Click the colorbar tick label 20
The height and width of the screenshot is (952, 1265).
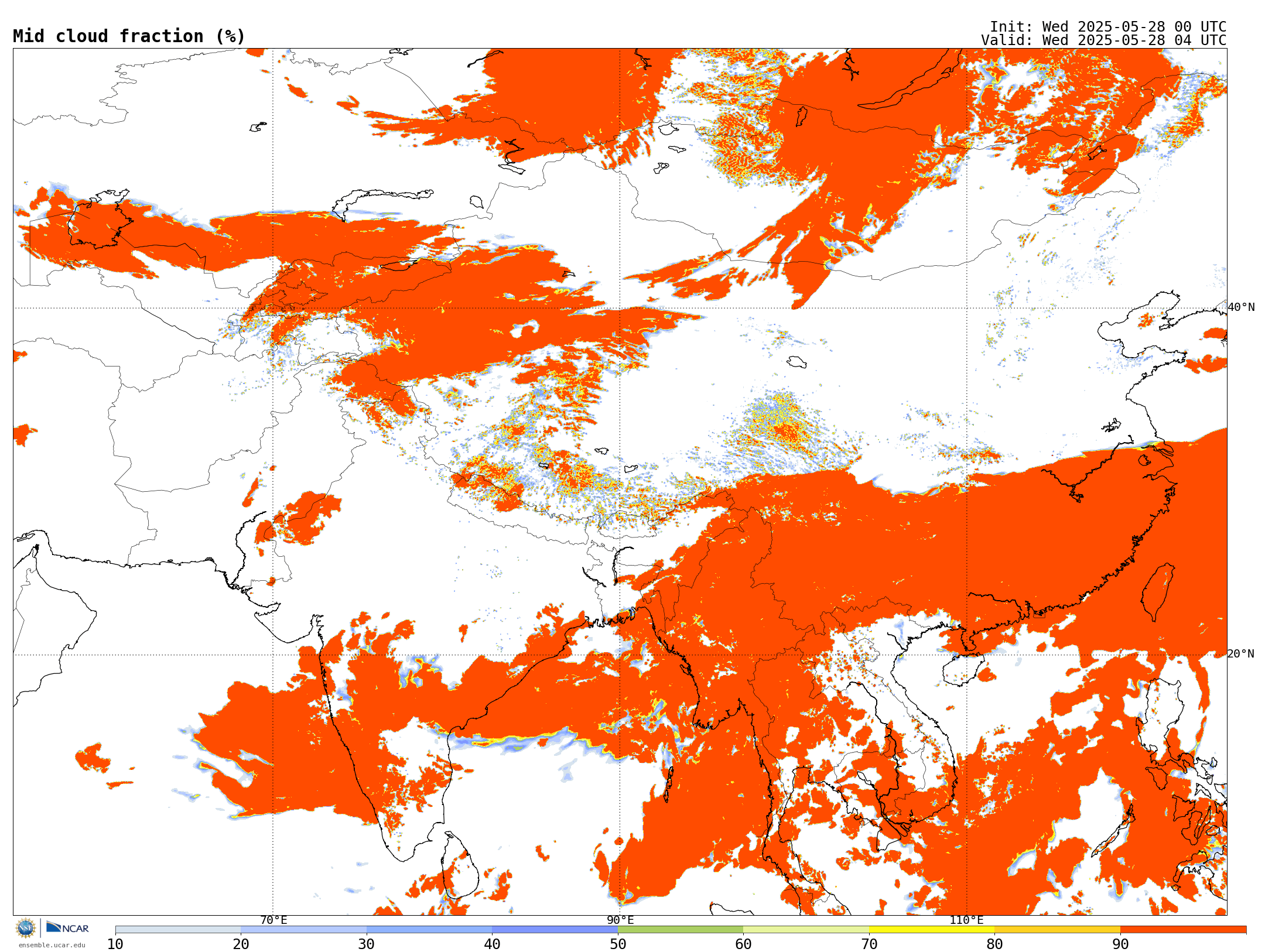click(x=241, y=944)
